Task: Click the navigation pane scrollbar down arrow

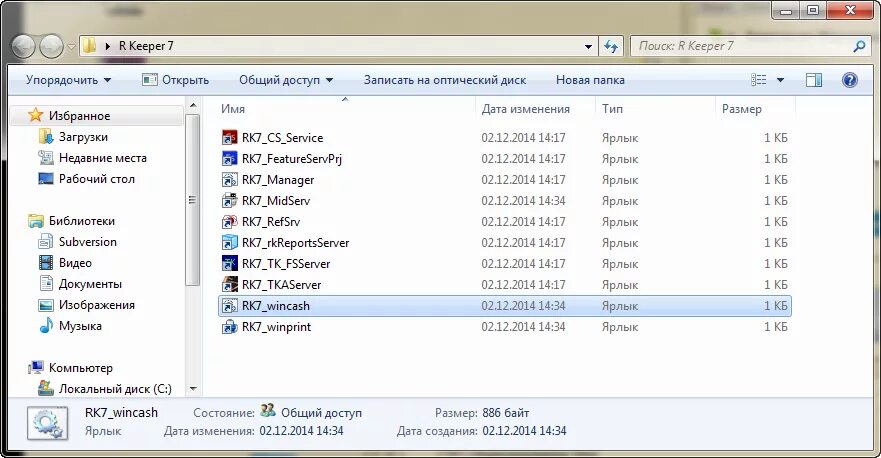Action: tap(193, 388)
